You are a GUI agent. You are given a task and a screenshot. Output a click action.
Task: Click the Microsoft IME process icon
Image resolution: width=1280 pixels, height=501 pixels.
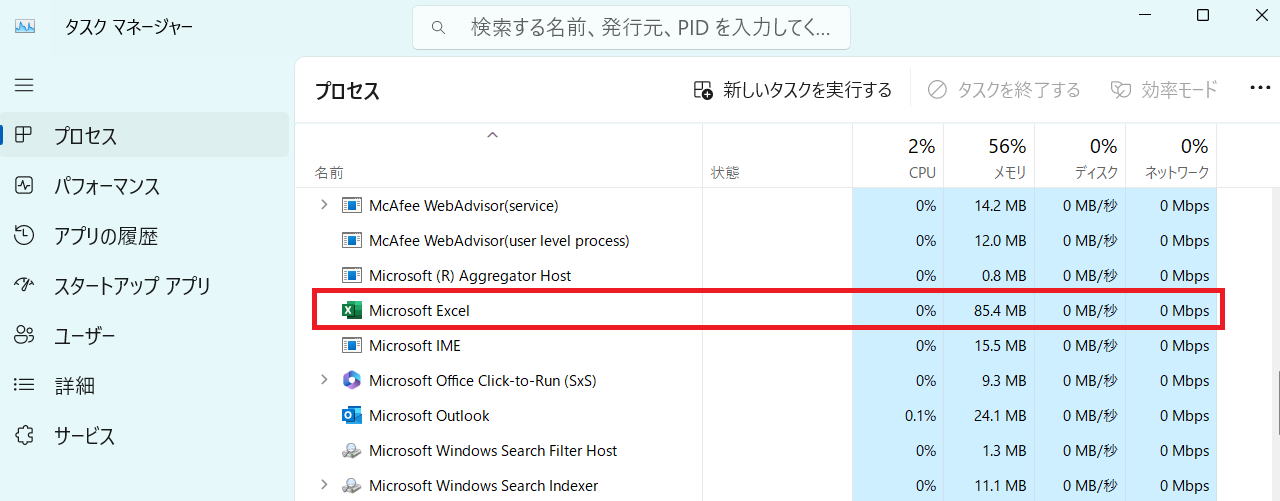pos(351,346)
